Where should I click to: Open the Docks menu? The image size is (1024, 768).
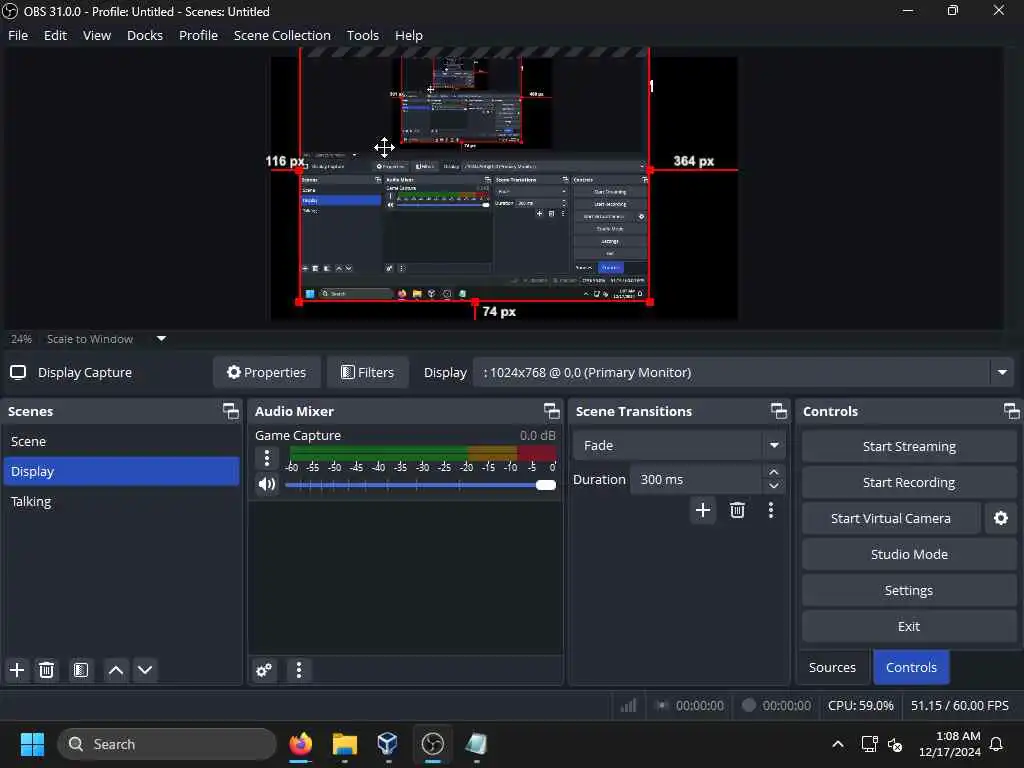[x=145, y=35]
